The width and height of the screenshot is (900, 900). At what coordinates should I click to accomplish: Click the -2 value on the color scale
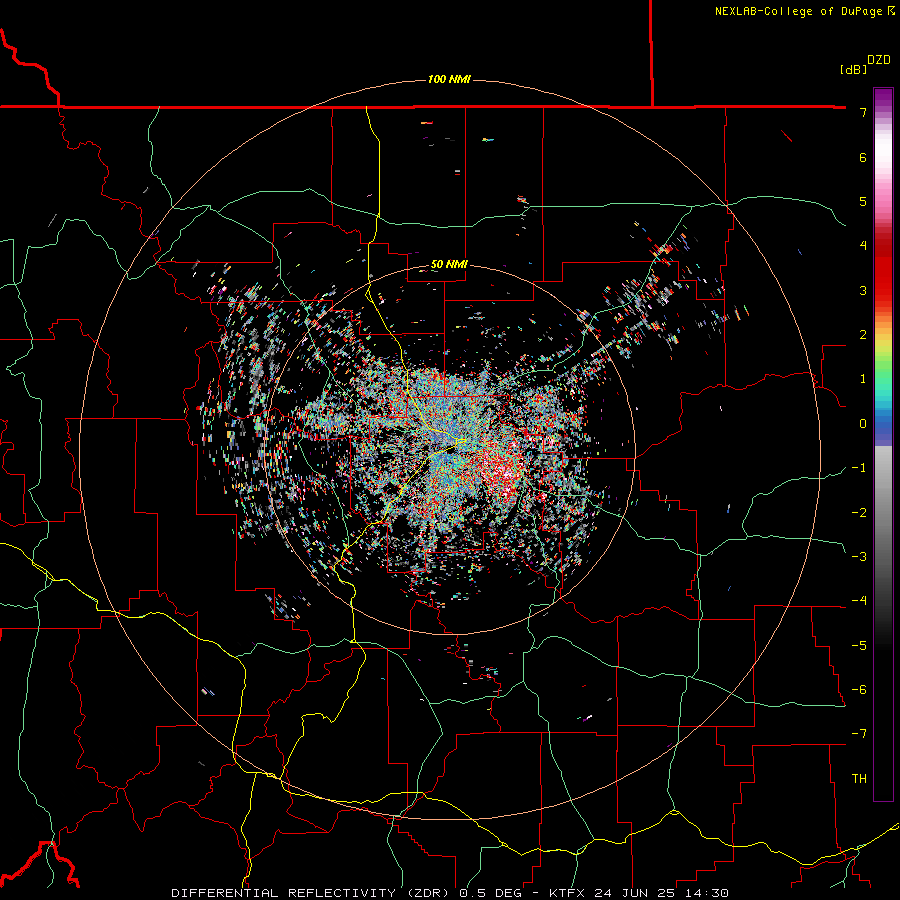[859, 512]
